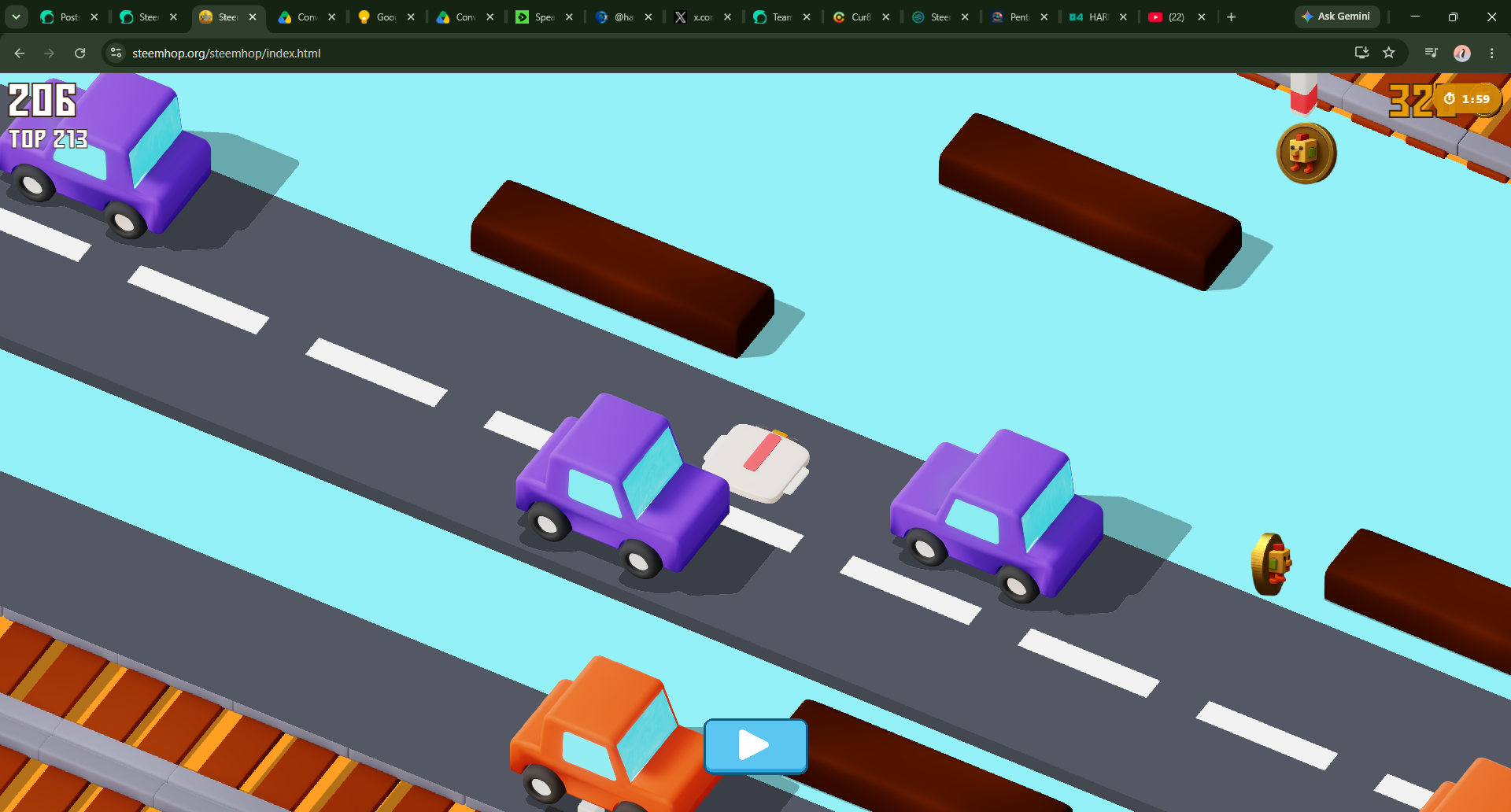Click the 1:59 timer badge

(1467, 99)
